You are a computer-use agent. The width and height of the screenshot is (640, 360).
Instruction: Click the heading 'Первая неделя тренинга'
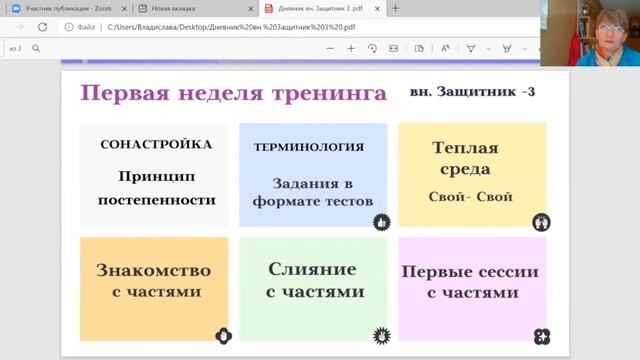click(x=233, y=93)
